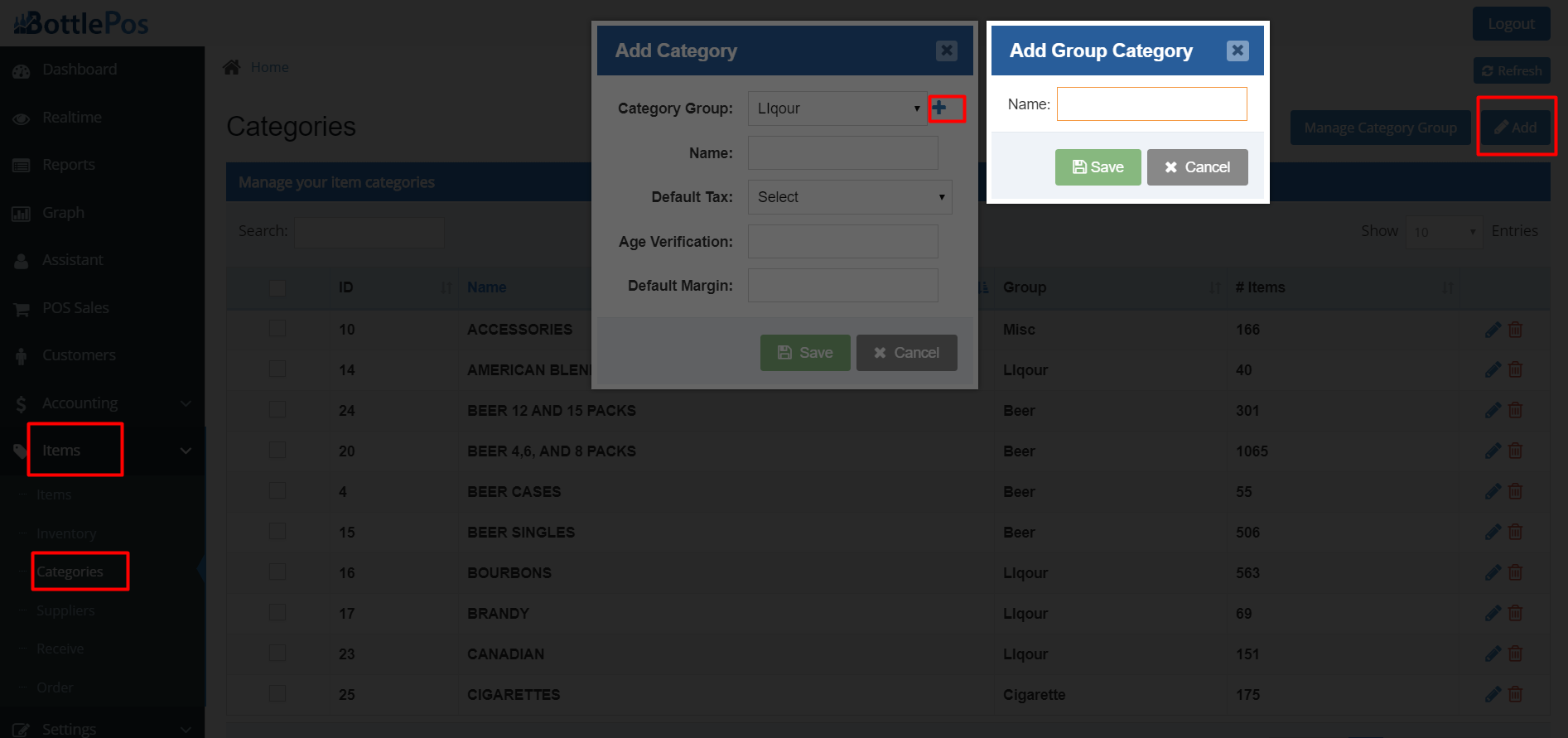Viewport: 1568px width, 738px height.
Task: Open the Category Group dropdown showing LIqour
Action: coord(837,109)
